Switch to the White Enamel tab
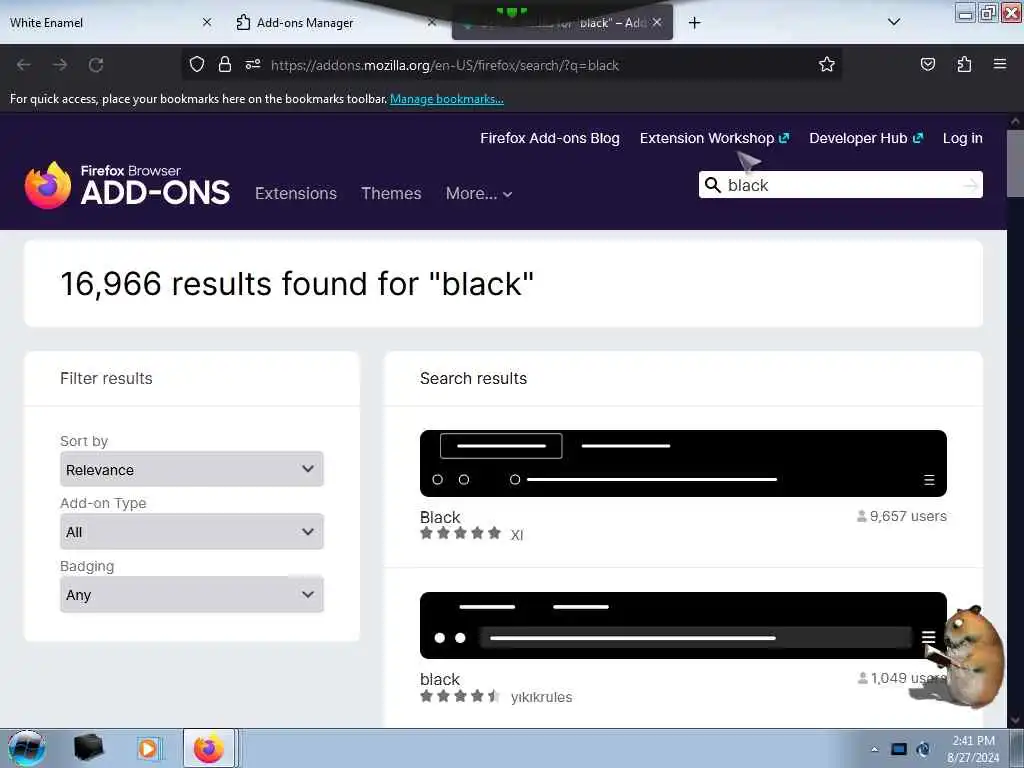The image size is (1024, 768). [108, 22]
